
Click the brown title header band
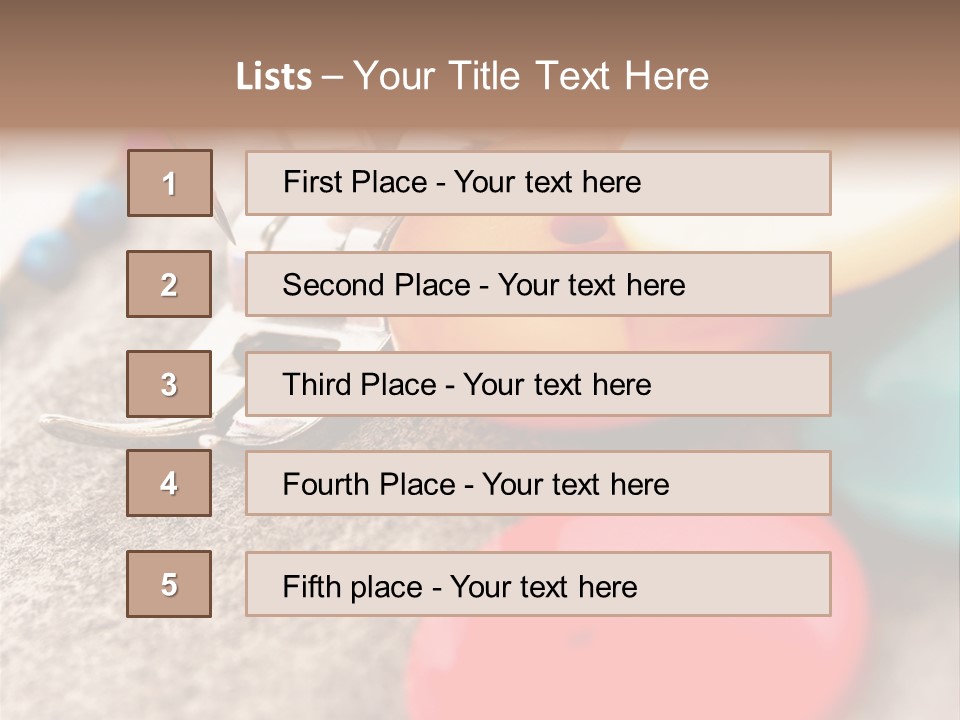pyautogui.click(x=480, y=64)
